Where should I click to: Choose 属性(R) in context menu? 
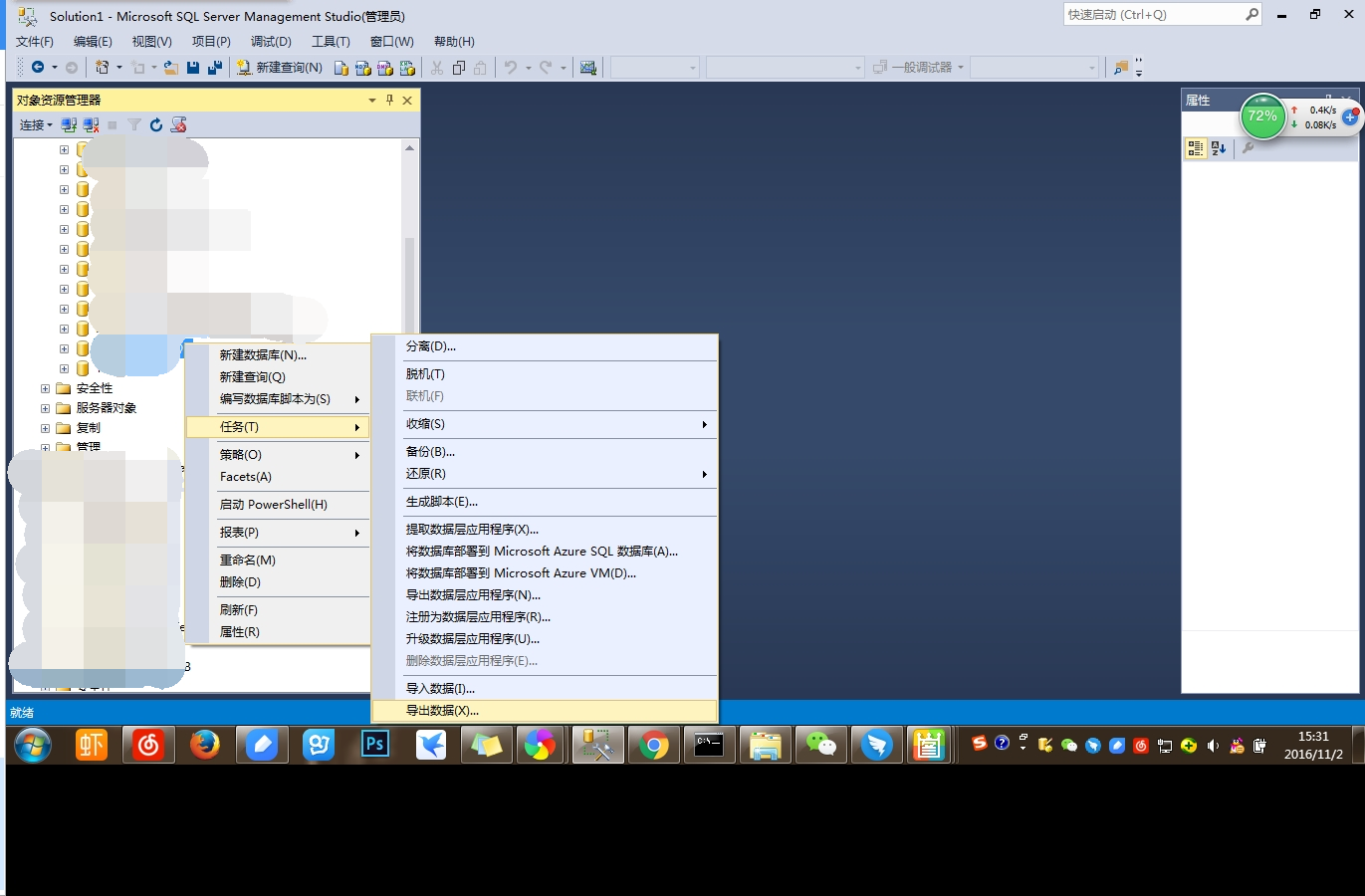point(278,632)
